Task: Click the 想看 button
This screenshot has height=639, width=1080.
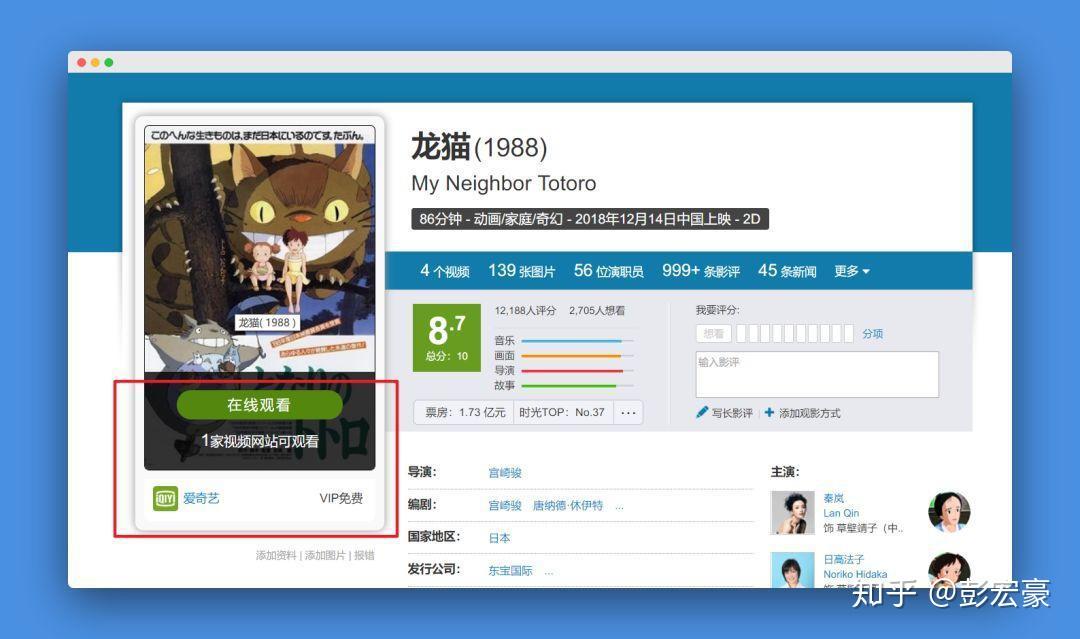Action: 714,333
